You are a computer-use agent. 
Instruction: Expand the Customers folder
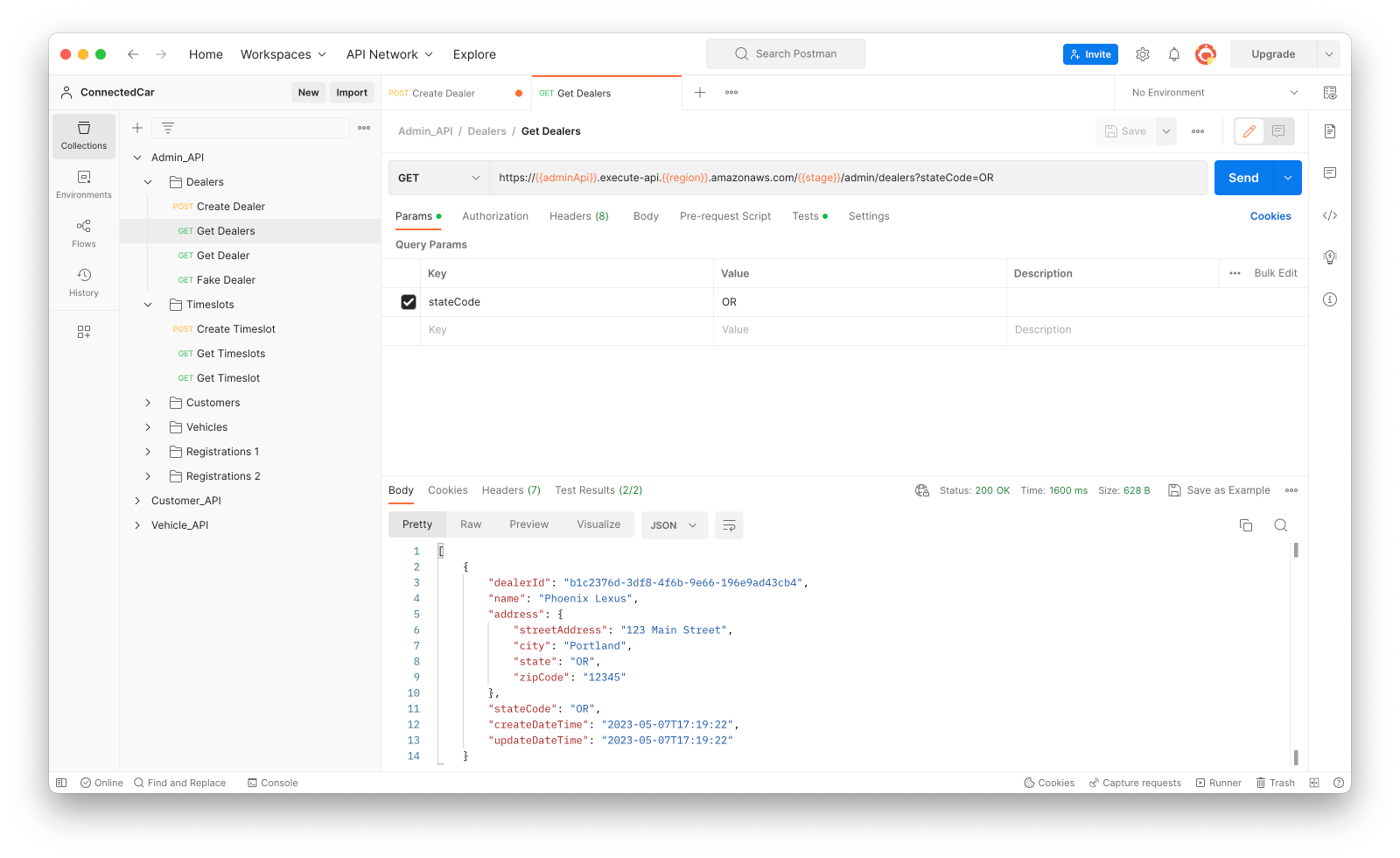pyautogui.click(x=148, y=403)
